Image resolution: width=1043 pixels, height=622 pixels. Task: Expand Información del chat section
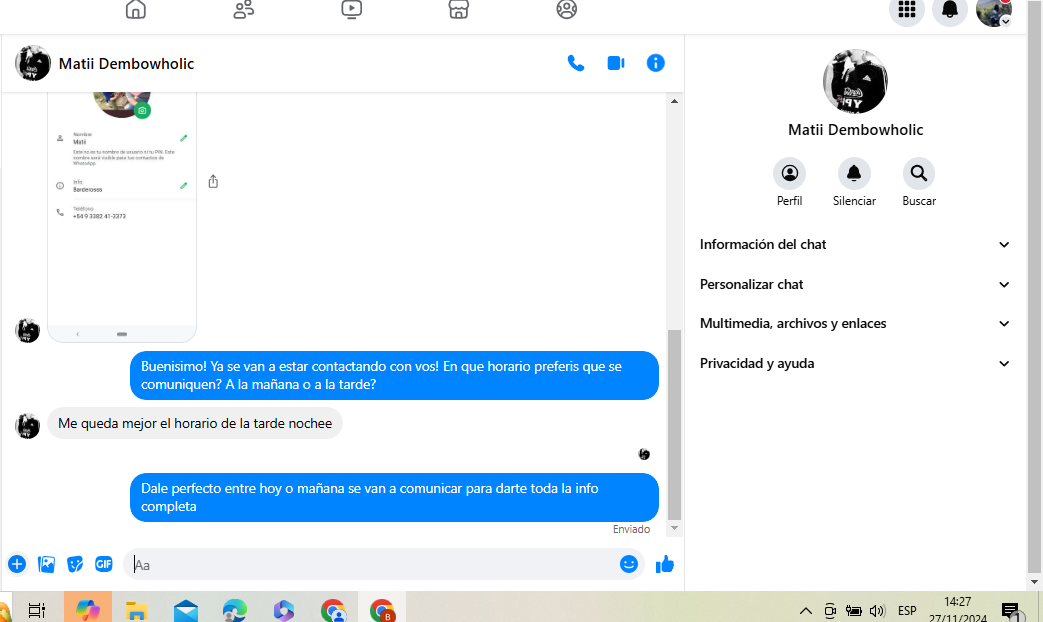click(x=855, y=244)
